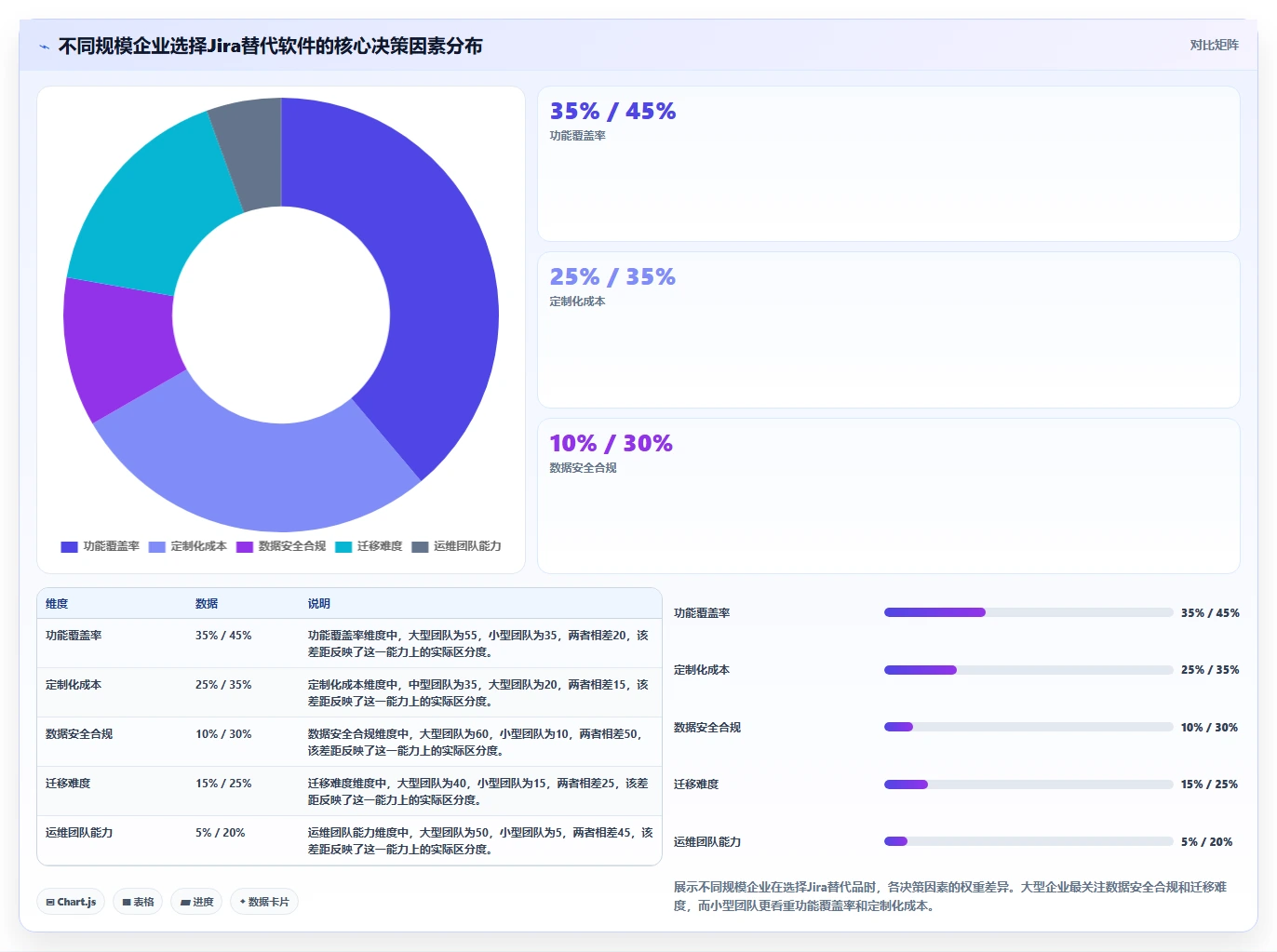1277x952 pixels.
Task: Open the 35% / 45% 功能覆盖率 data card
Action: pos(888,164)
